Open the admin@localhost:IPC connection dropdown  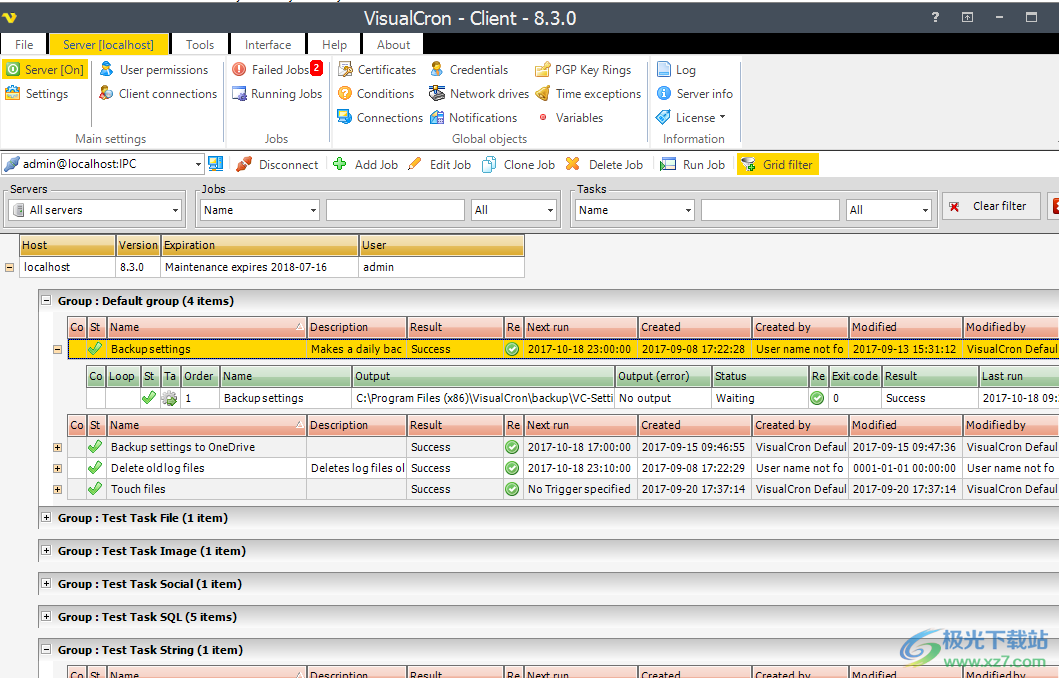point(198,164)
